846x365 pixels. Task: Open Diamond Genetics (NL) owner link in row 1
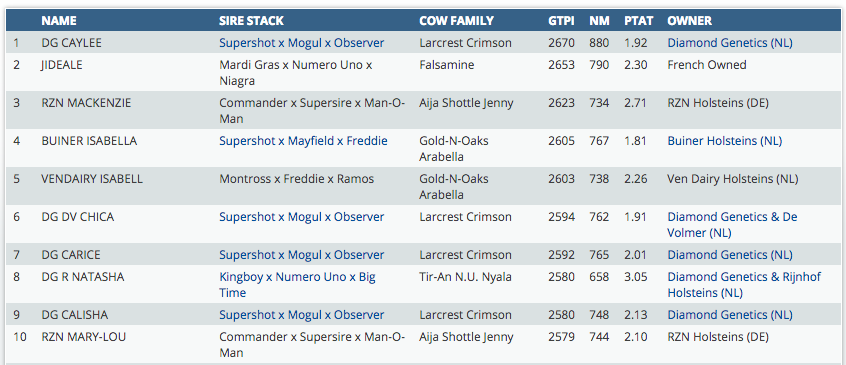(x=730, y=43)
